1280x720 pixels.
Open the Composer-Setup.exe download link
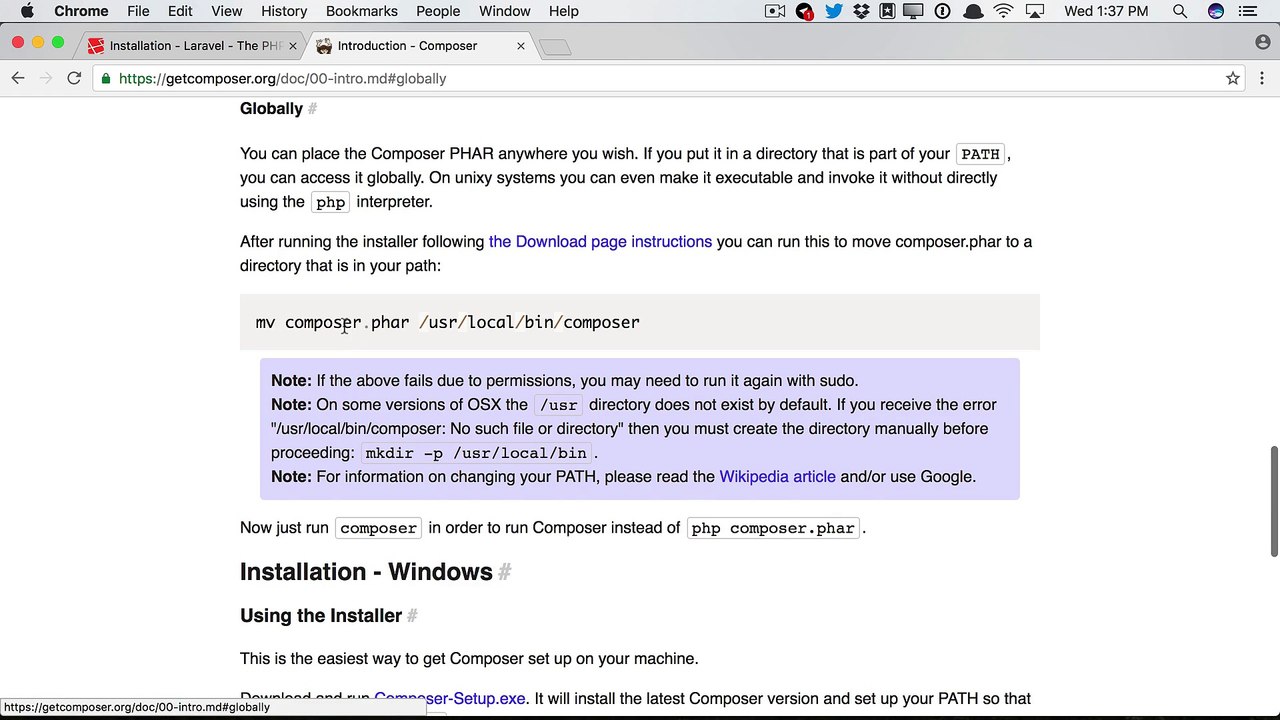(449, 698)
